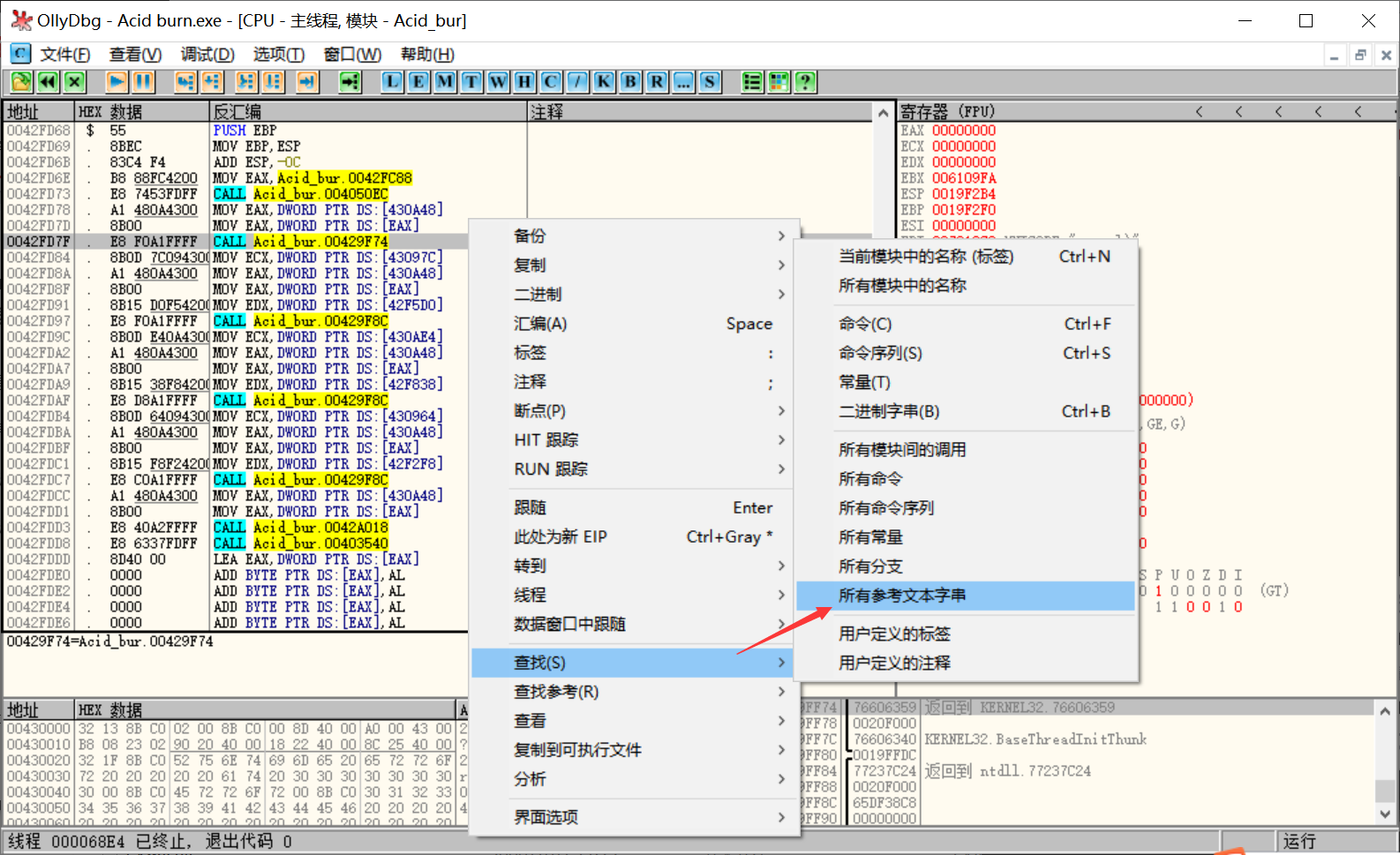Expand the 二进制 context submenu

632,294
